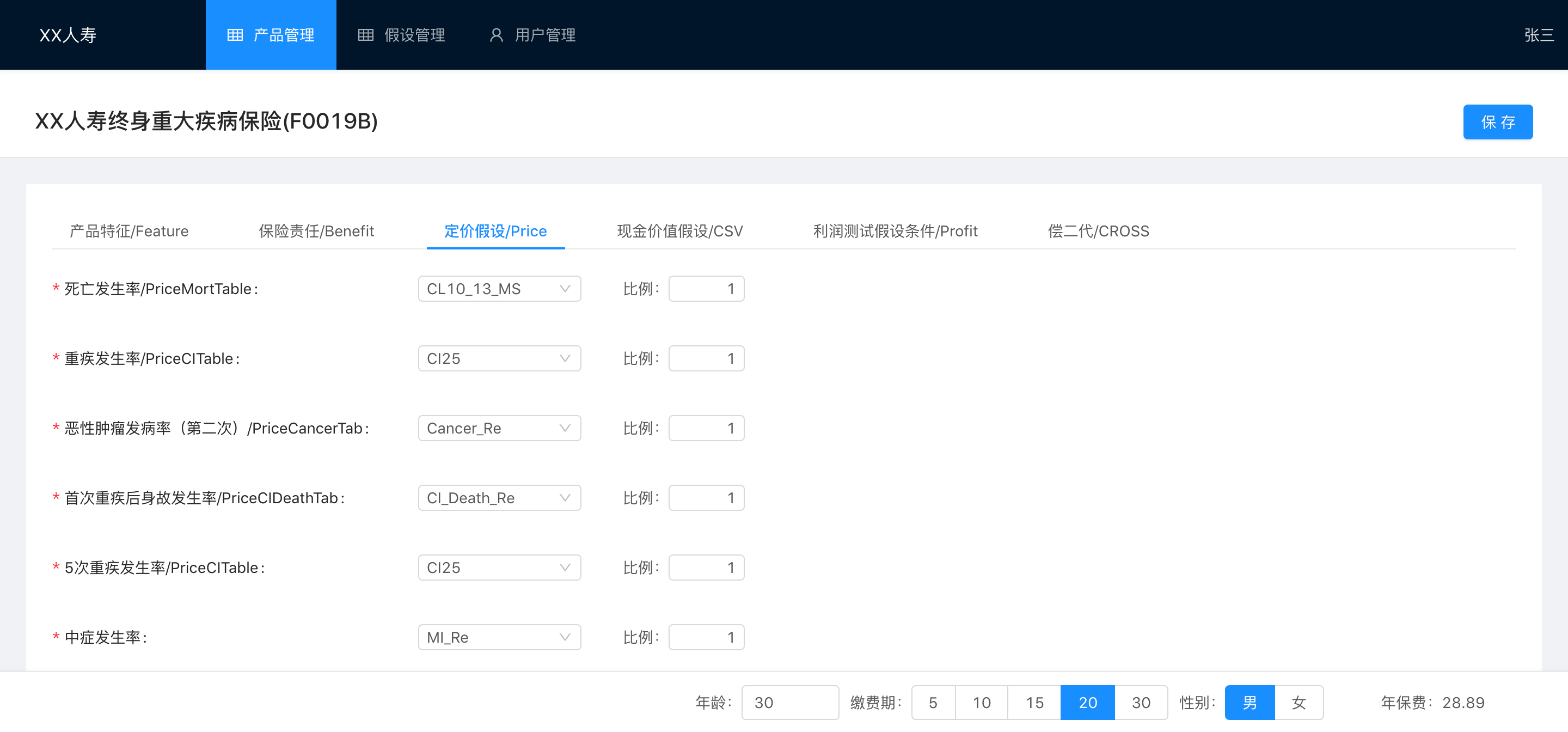The height and width of the screenshot is (732, 1568).
Task: Click 比例 field for 中症发生率
Action: (706, 638)
